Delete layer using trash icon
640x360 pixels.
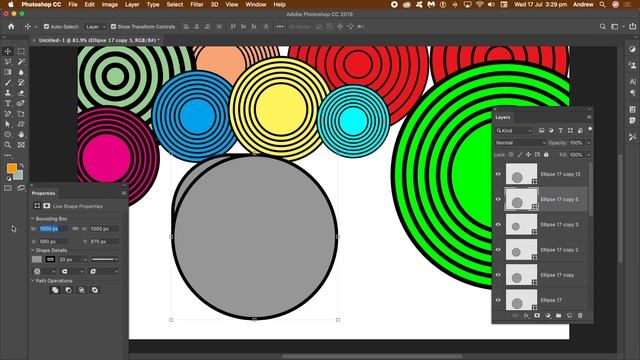pos(580,316)
